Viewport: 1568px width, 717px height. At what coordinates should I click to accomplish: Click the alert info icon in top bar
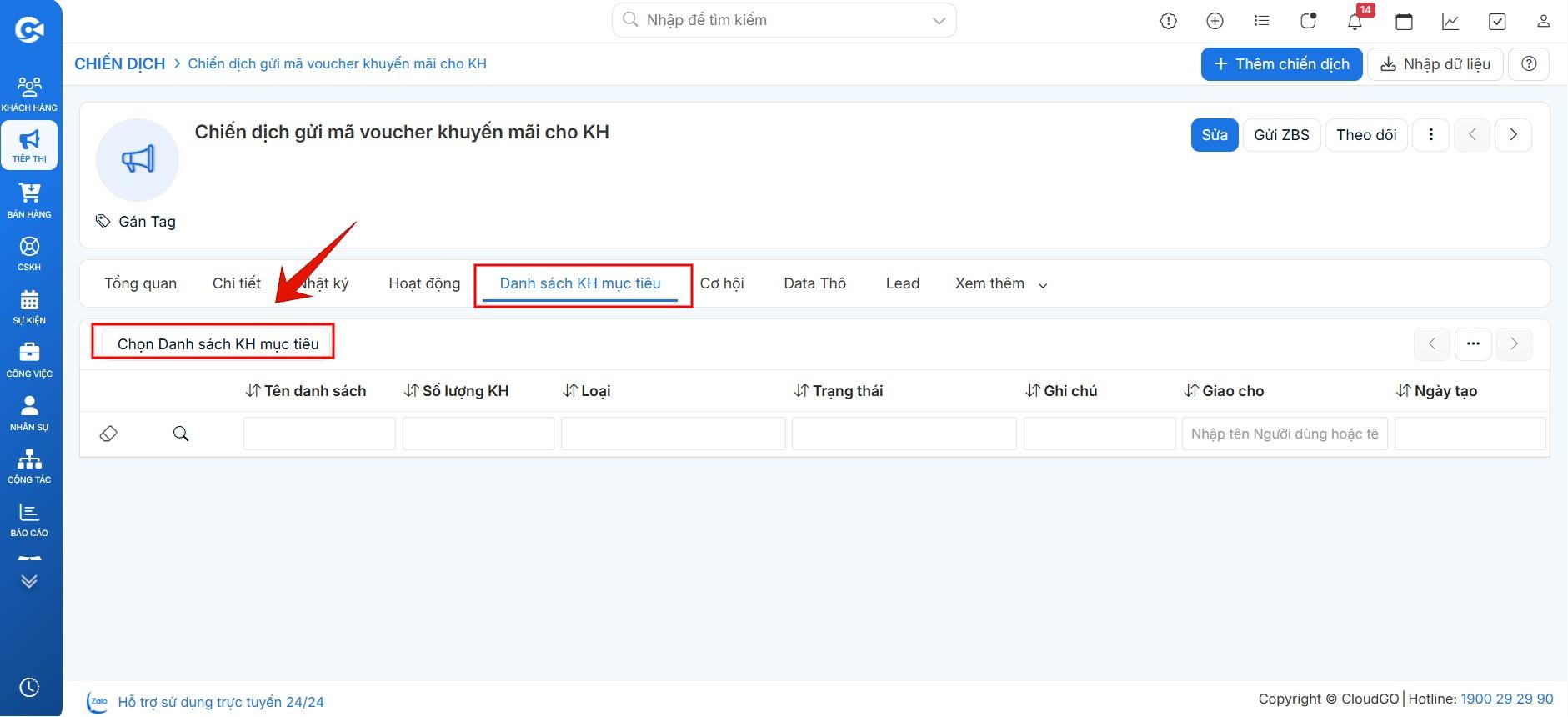pyautogui.click(x=1169, y=22)
